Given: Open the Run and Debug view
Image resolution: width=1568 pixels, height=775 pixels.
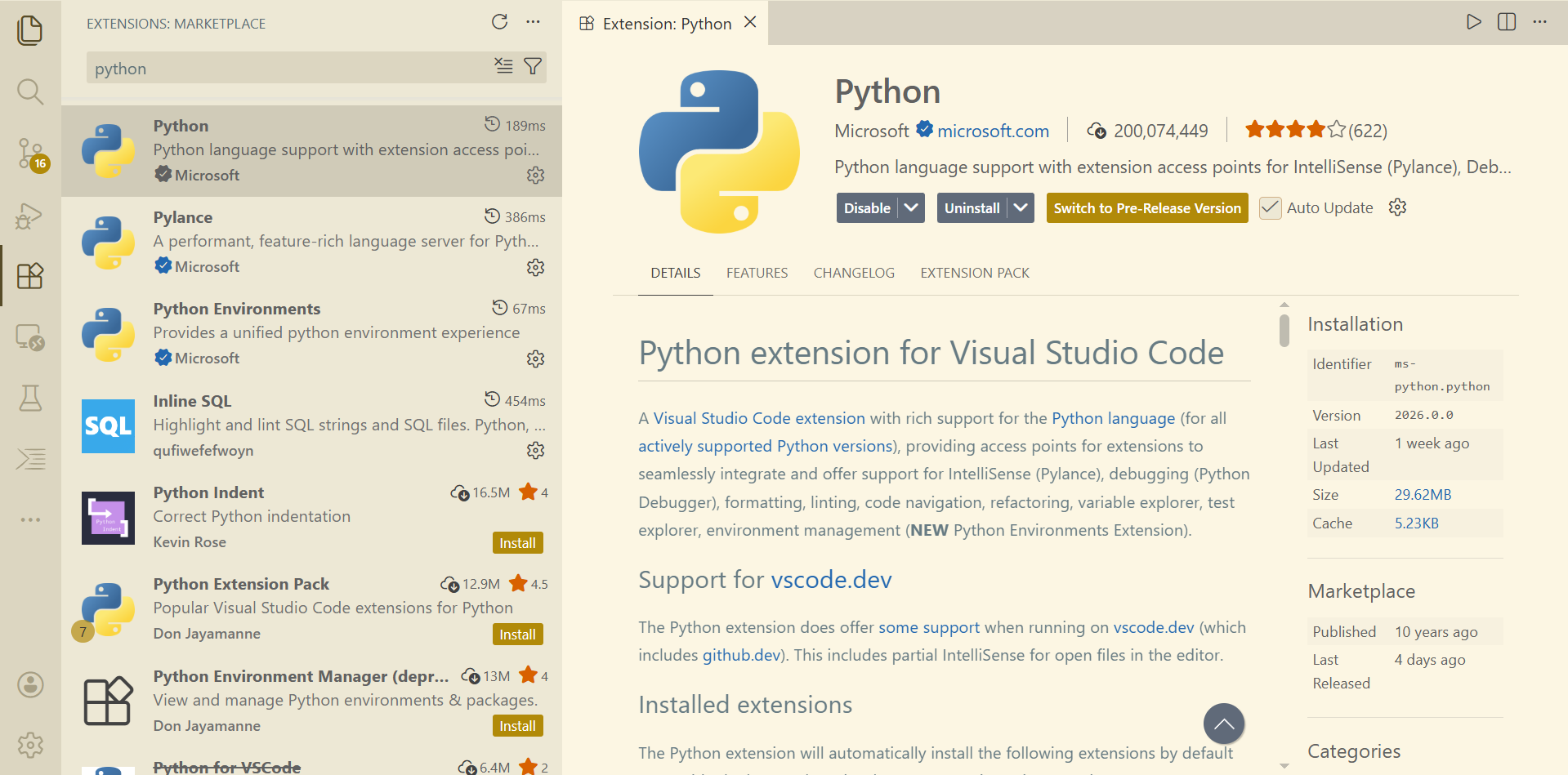Looking at the screenshot, I should coord(30,216).
